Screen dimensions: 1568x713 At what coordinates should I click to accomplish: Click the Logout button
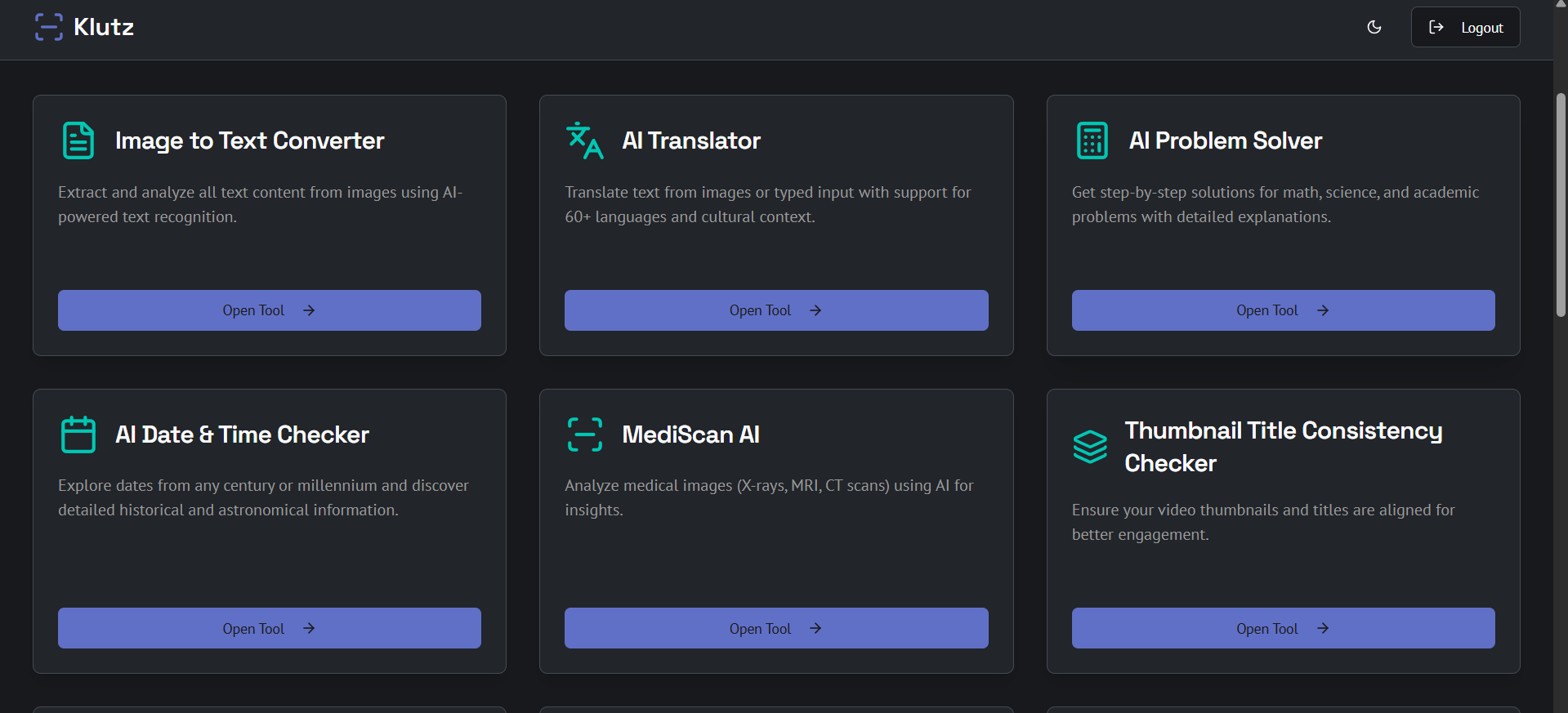[1465, 27]
